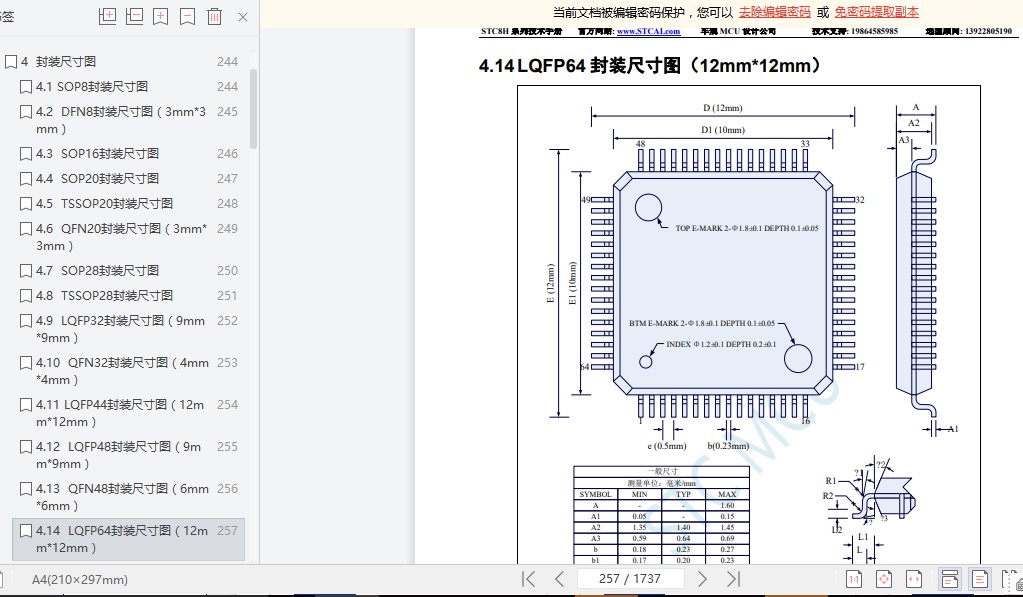This screenshot has height=597, width=1023.
Task: Open bookmark 4.7 SOP28封装尺寸图
Action: click(x=97, y=270)
